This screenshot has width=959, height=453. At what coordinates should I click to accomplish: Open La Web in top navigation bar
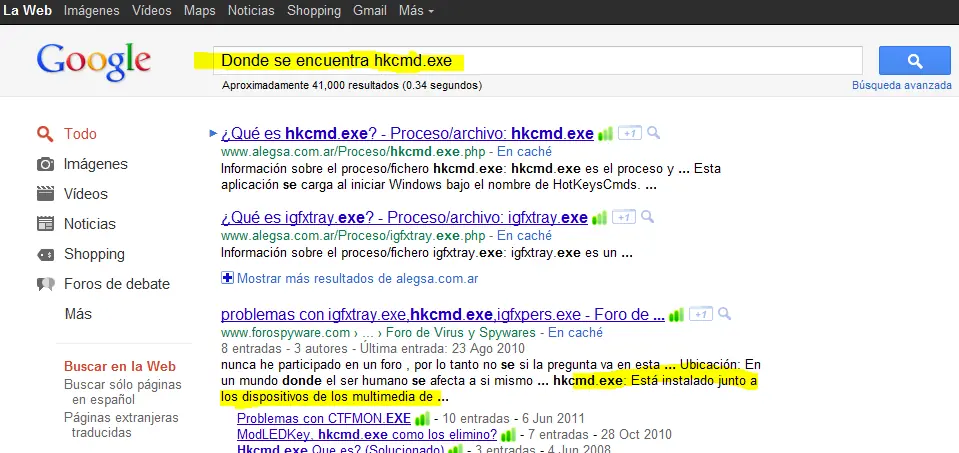28,11
